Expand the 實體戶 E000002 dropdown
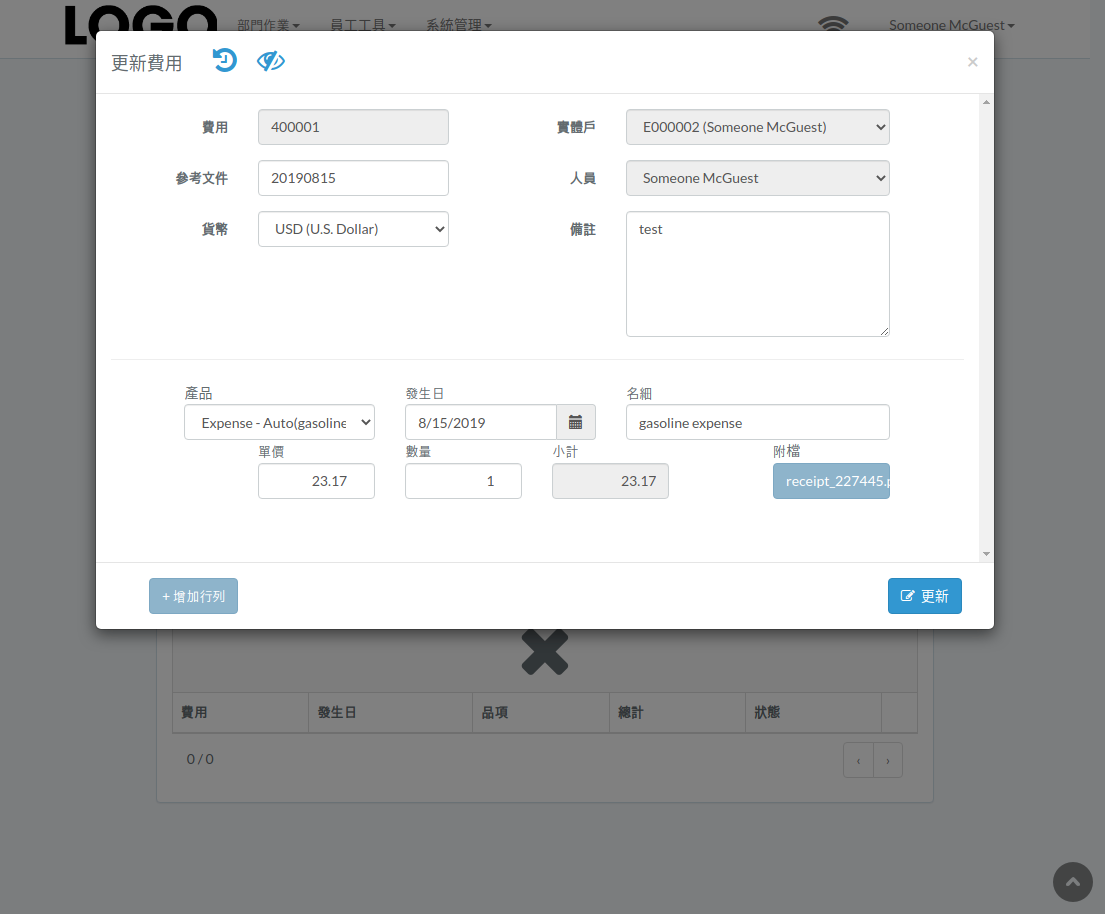The width and height of the screenshot is (1105, 914). pyautogui.click(x=758, y=127)
